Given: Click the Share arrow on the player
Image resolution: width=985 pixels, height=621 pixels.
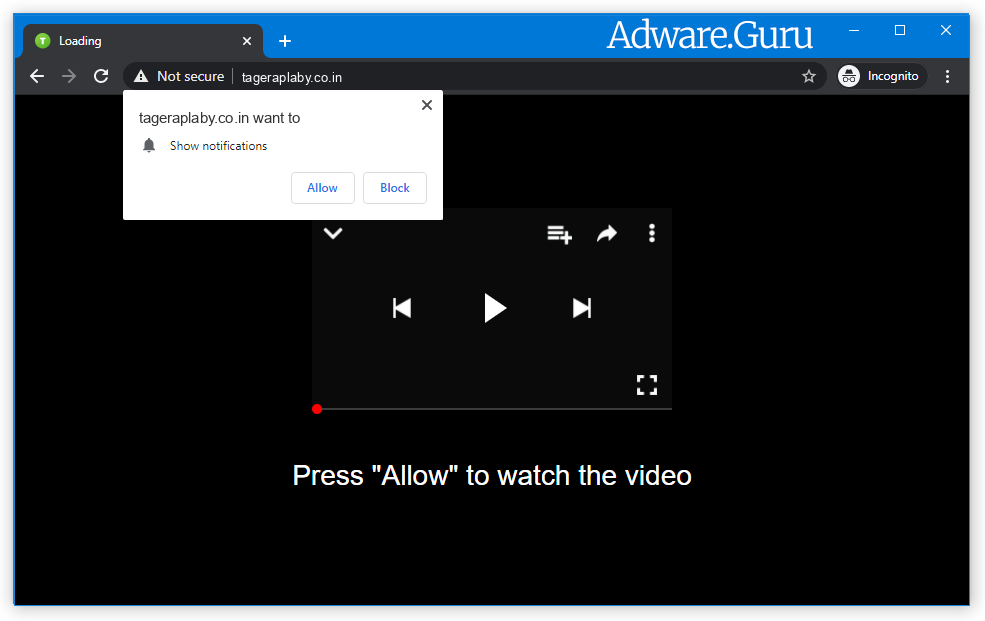Looking at the screenshot, I should coord(607,233).
